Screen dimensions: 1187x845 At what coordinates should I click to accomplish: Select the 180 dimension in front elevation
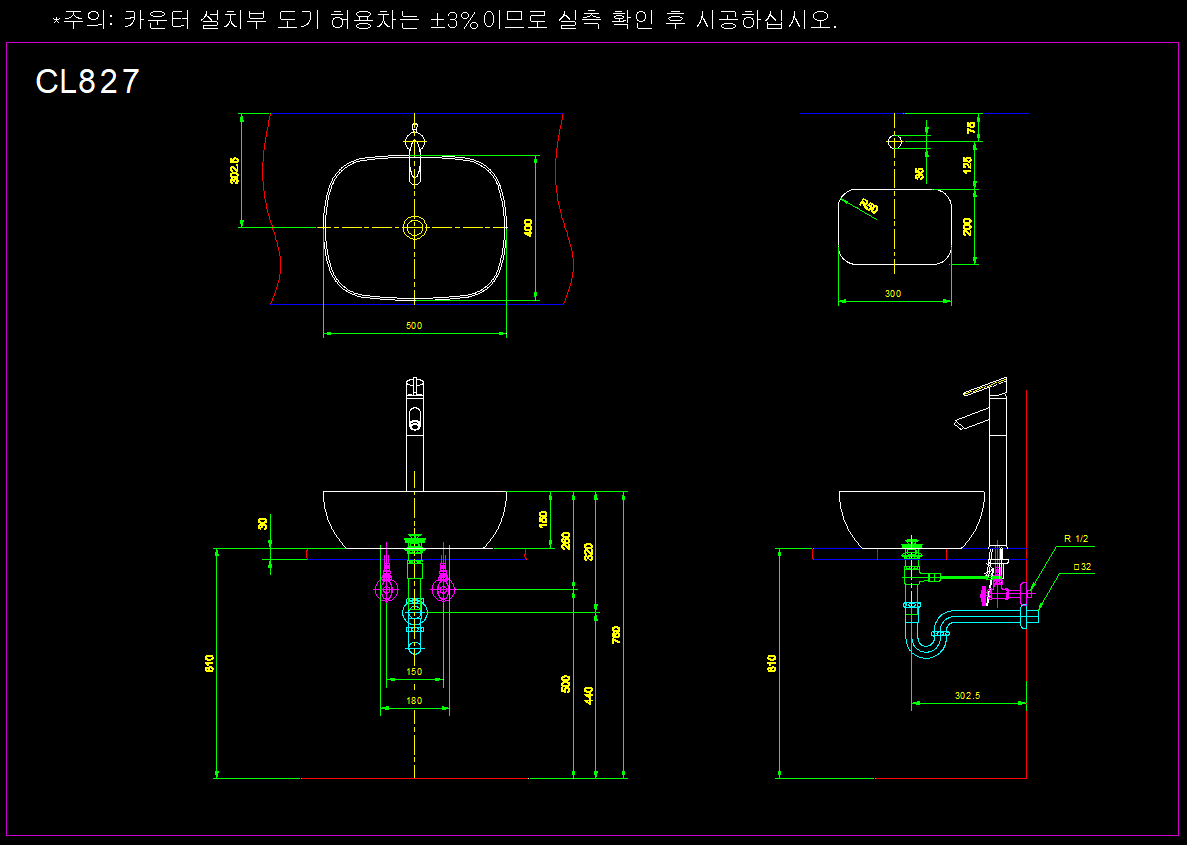[414, 701]
